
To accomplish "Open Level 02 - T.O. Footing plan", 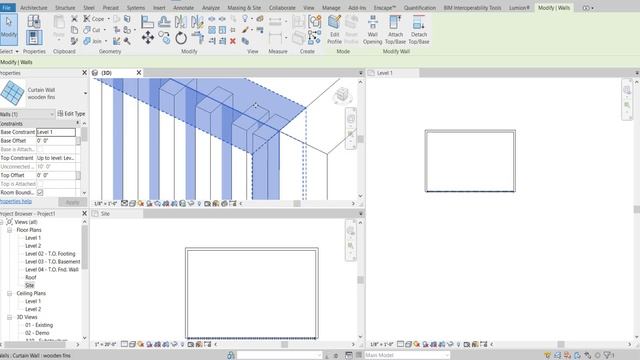I will click(50, 254).
